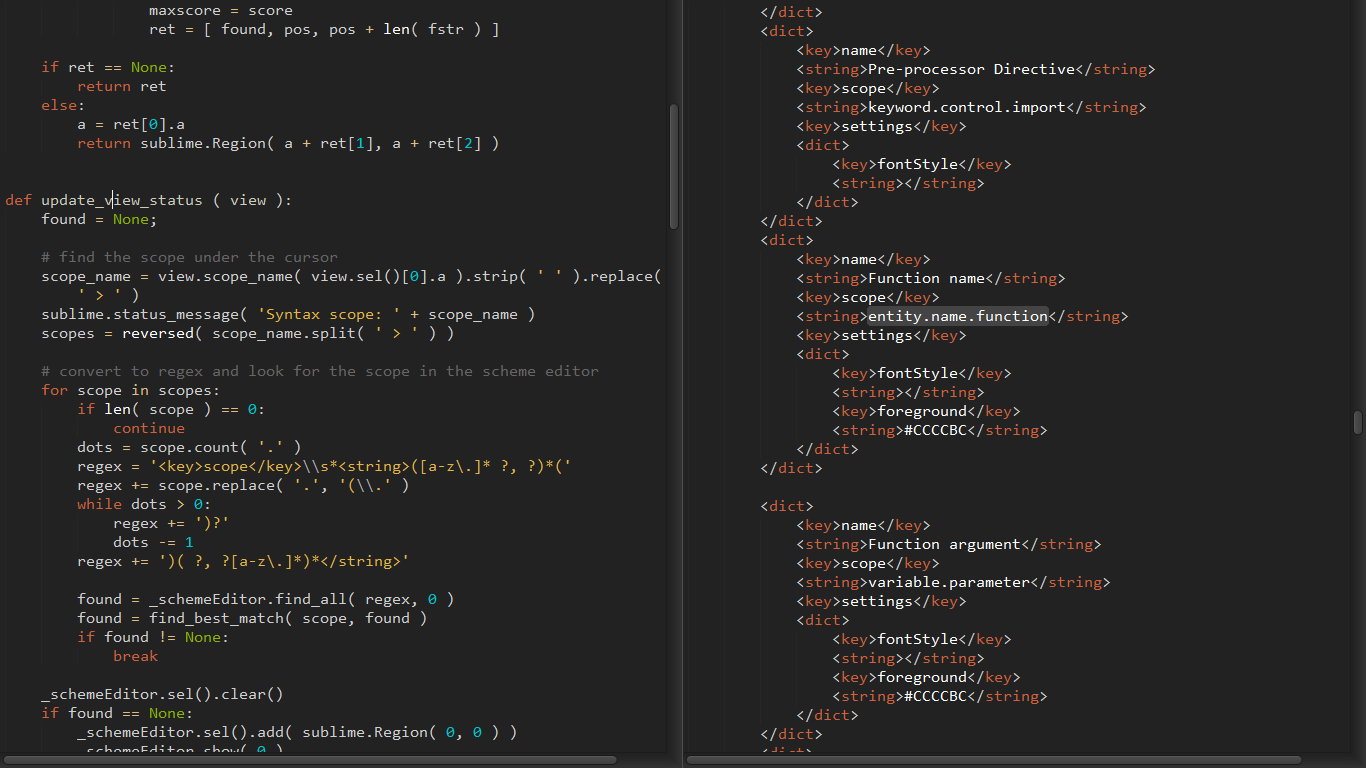The image size is (1366, 768).
Task: Click the 'scope_name = view.scope_name(' line
Action: pos(351,277)
